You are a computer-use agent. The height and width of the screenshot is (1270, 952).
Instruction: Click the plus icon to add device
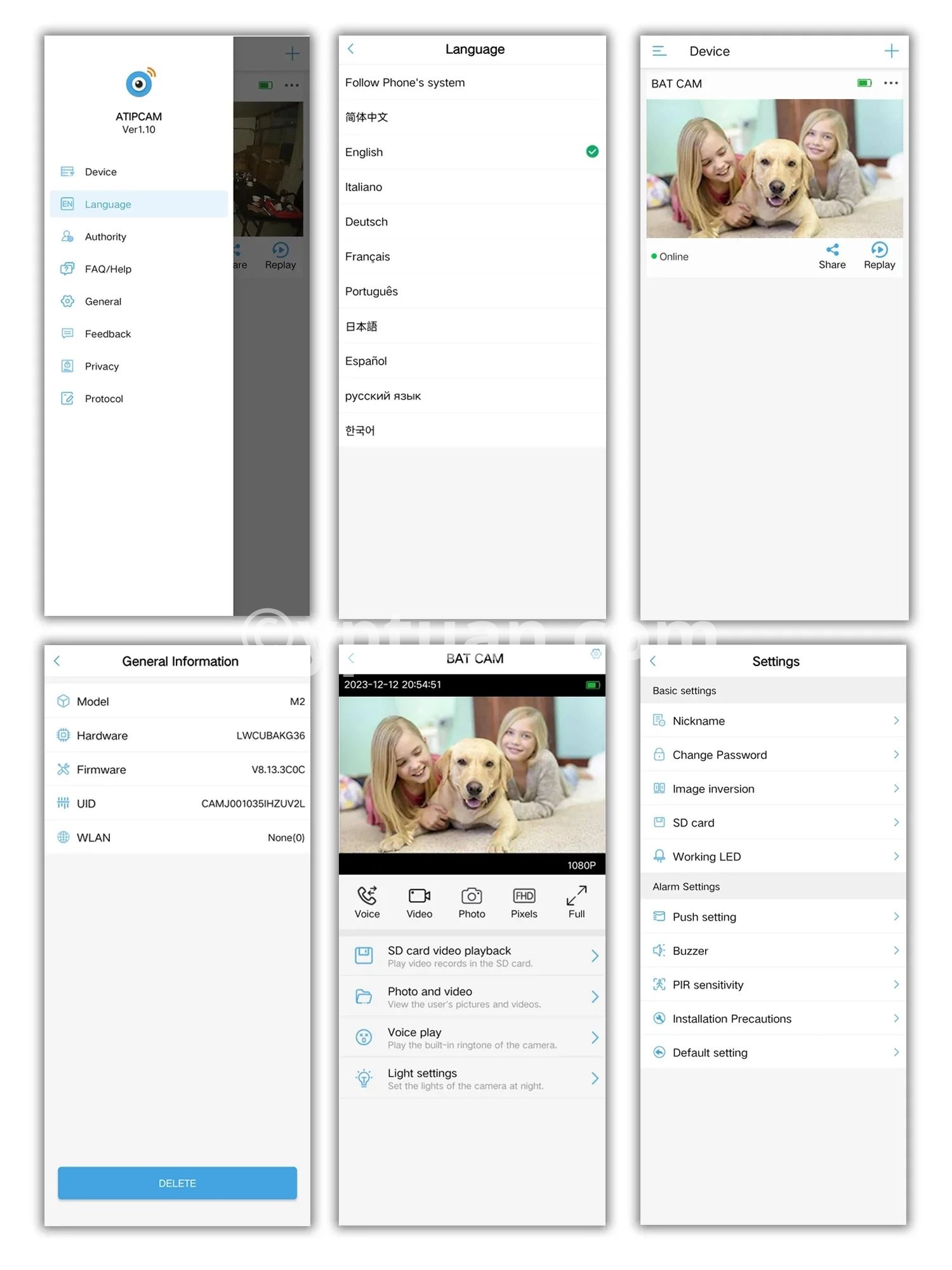click(x=891, y=51)
